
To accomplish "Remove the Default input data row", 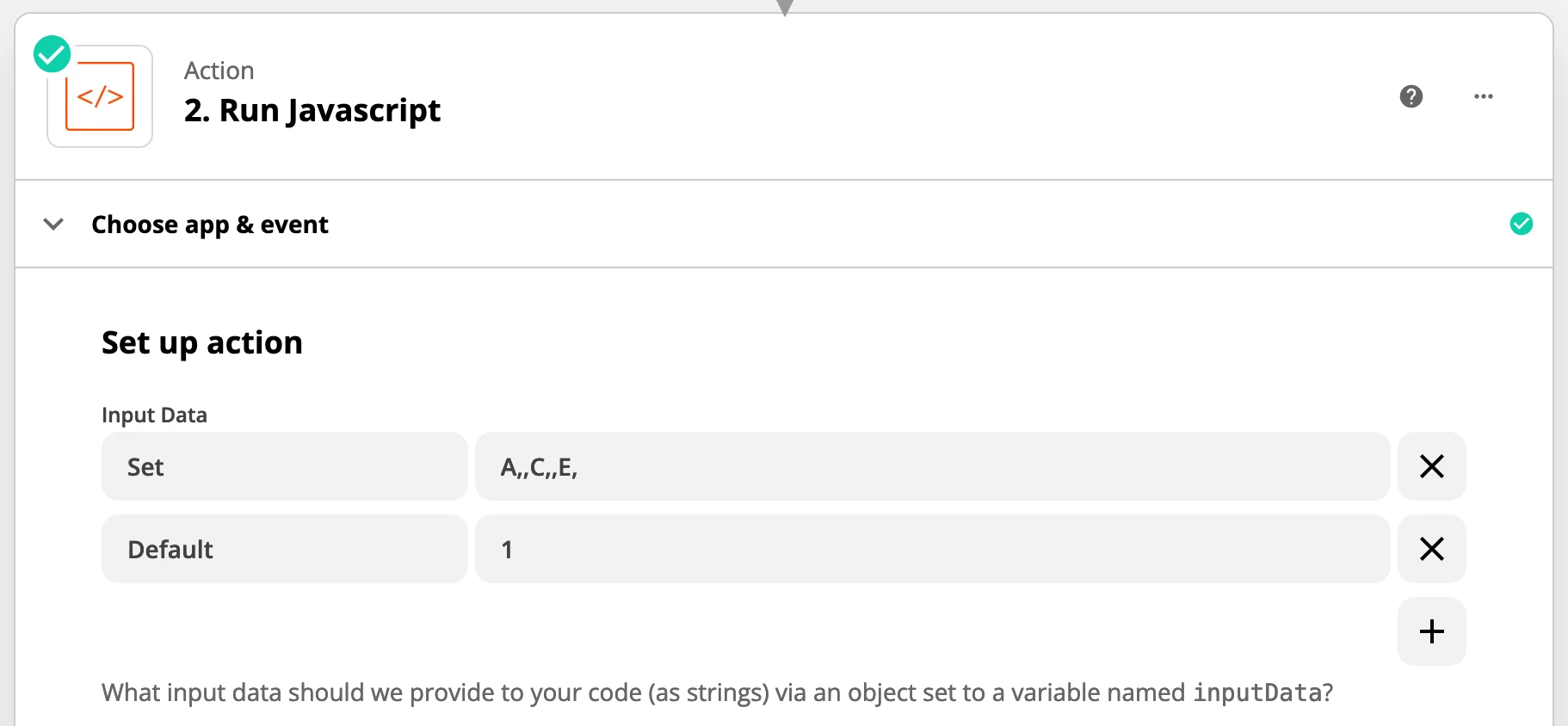I will pos(1431,549).
